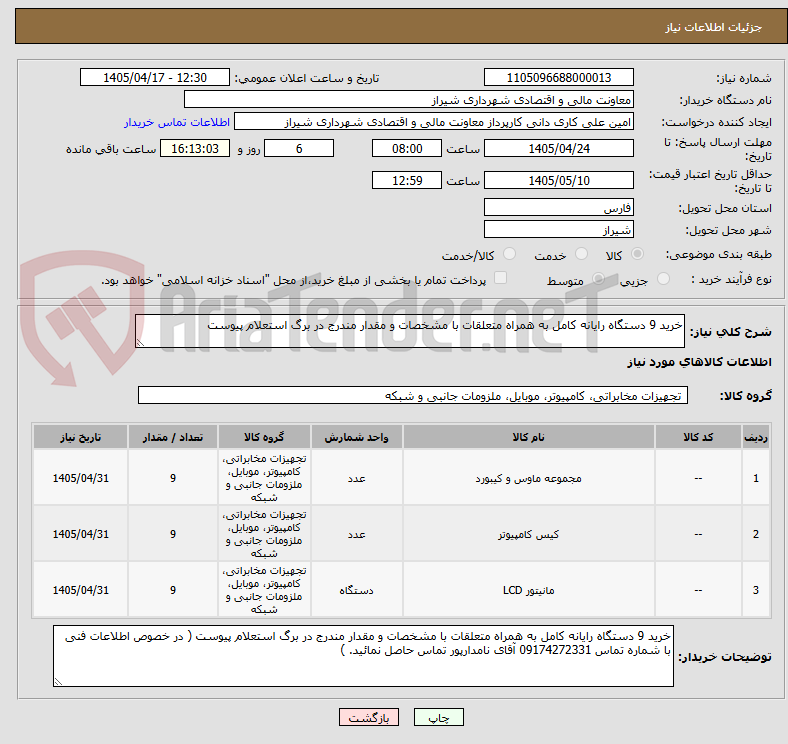Click the item name مانیتور LCD
This screenshot has height=744, width=788.
point(528,590)
